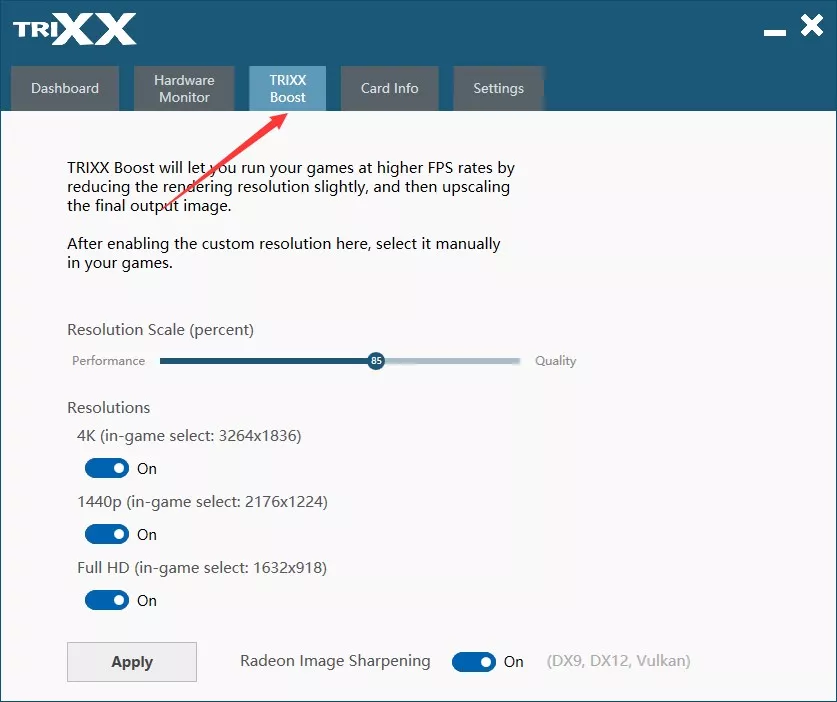
Task: Click the 'Performance' slider label
Action: tap(108, 361)
